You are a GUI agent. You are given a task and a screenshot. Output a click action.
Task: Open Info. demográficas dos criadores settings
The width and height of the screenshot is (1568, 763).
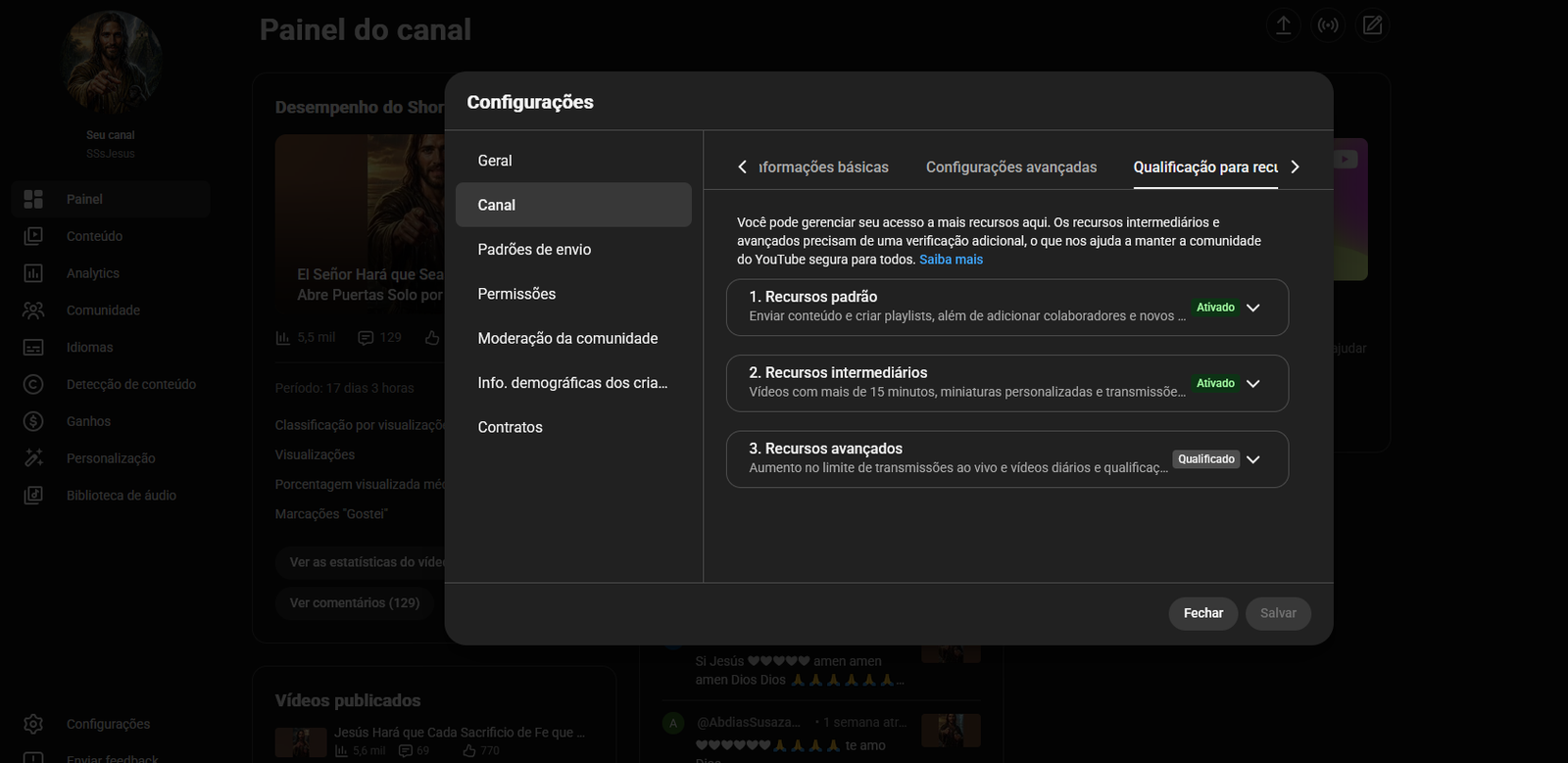point(573,383)
